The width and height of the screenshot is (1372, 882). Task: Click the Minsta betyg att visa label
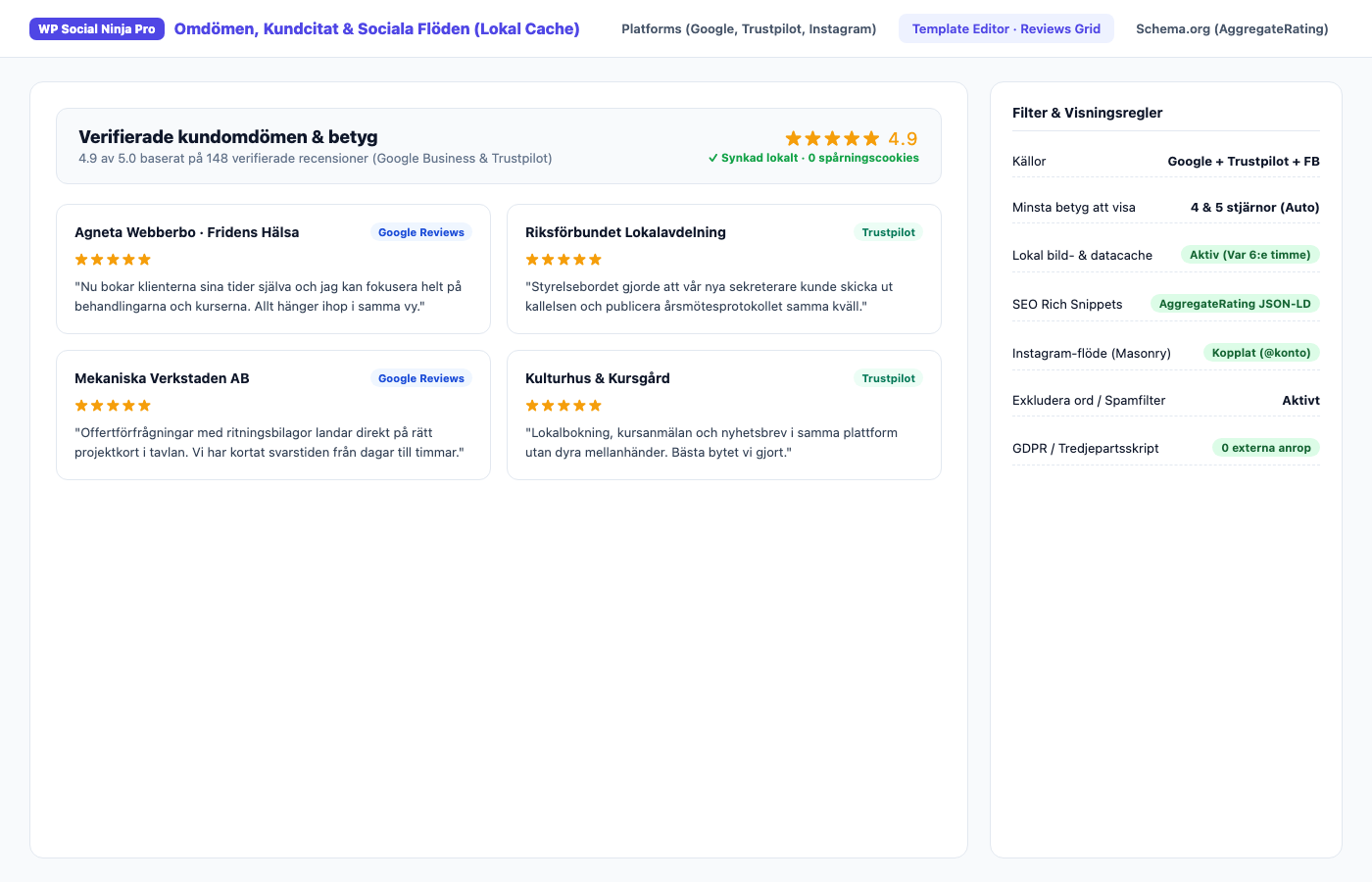click(1074, 208)
